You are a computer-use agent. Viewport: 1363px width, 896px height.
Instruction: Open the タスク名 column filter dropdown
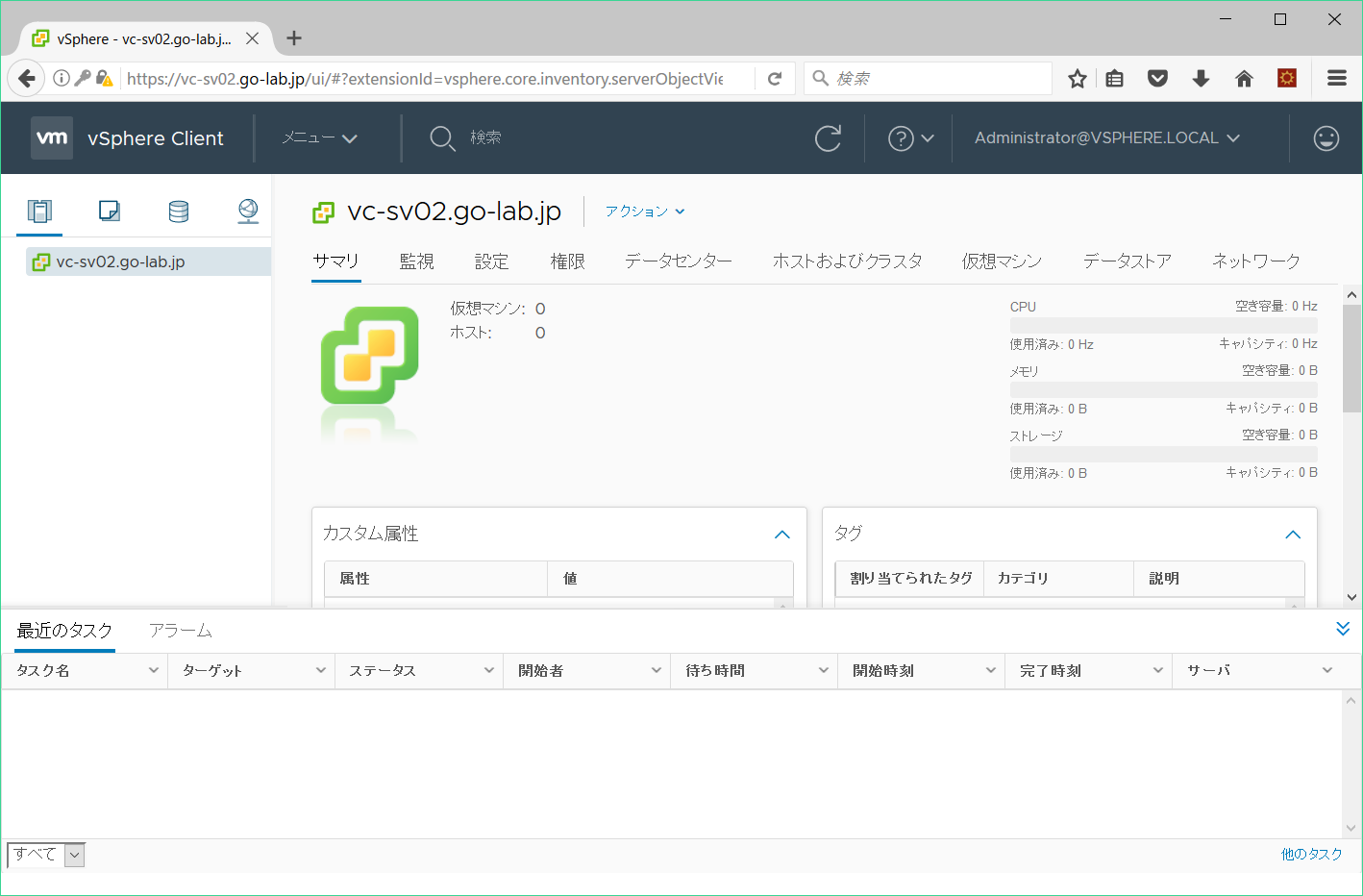[154, 670]
